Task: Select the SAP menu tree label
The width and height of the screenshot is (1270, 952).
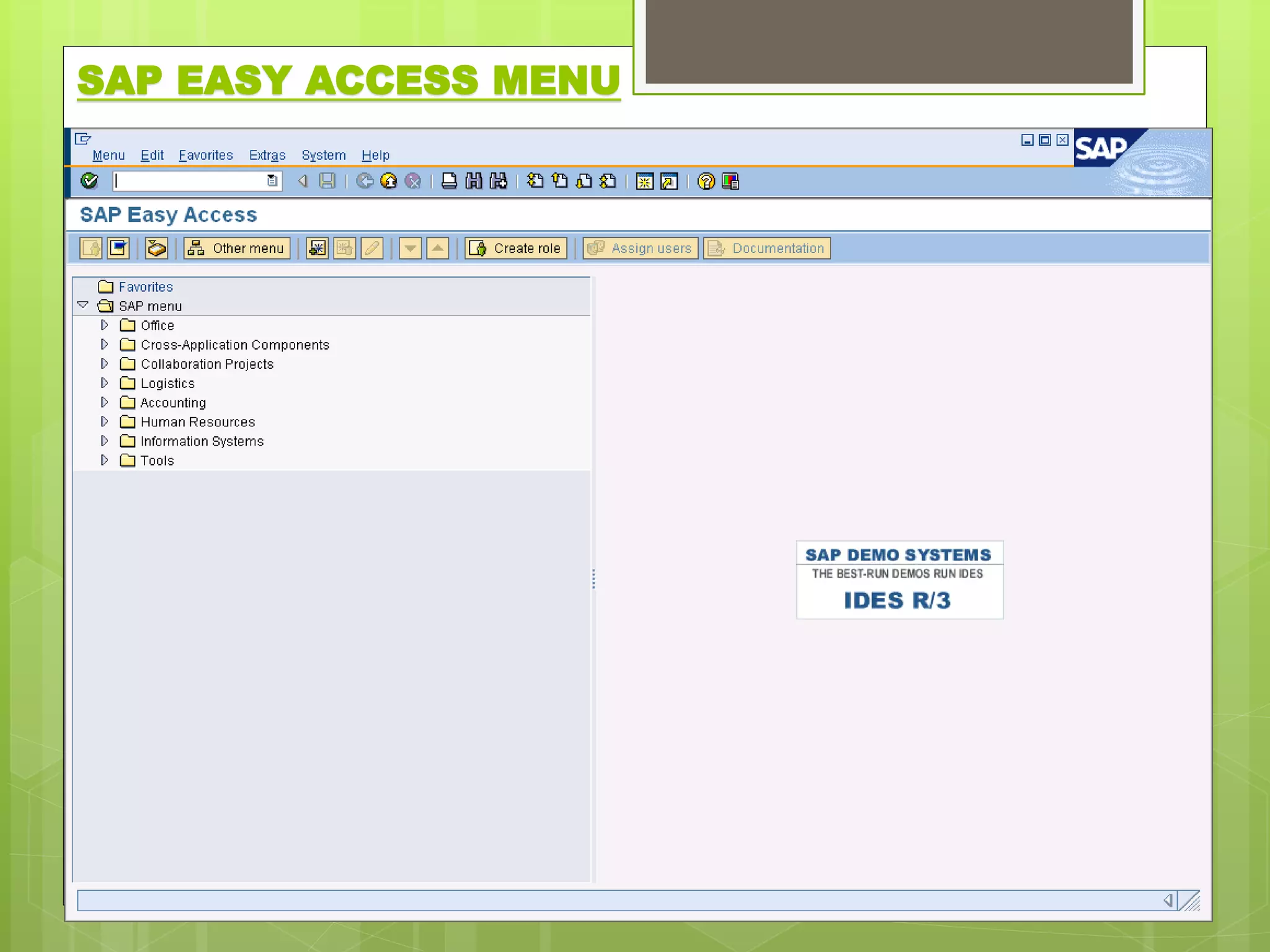Action: click(x=150, y=306)
